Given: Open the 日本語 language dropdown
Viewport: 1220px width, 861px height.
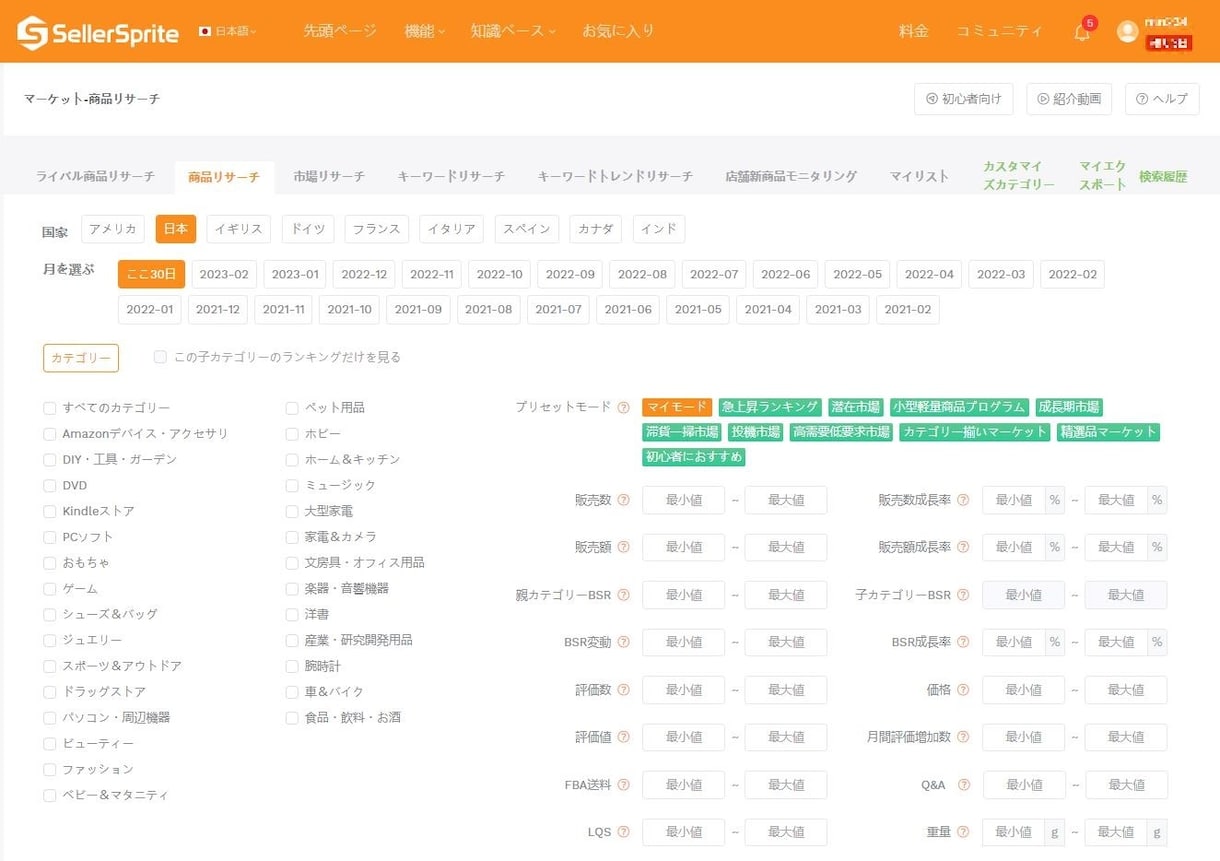Looking at the screenshot, I should click(229, 32).
